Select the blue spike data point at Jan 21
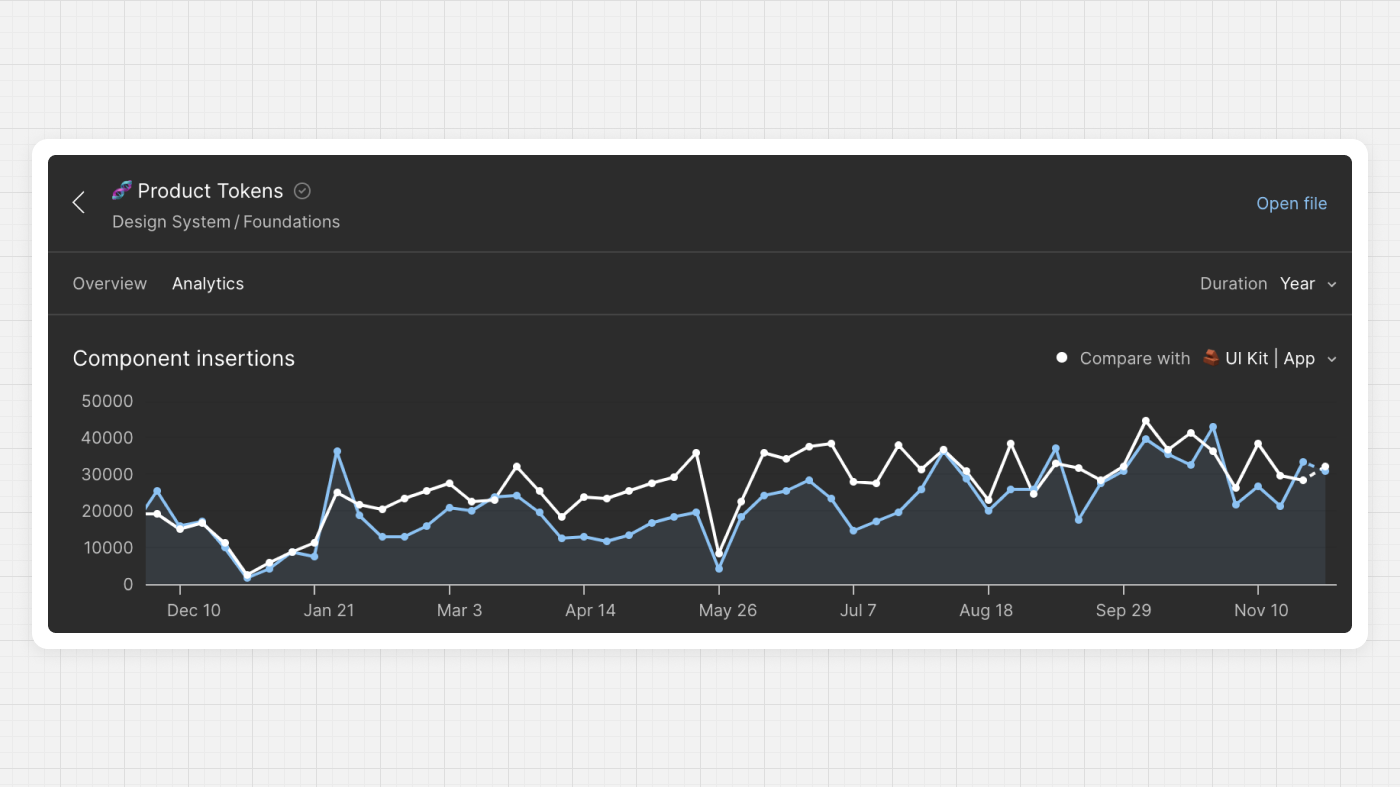This screenshot has height=787, width=1400. click(337, 452)
